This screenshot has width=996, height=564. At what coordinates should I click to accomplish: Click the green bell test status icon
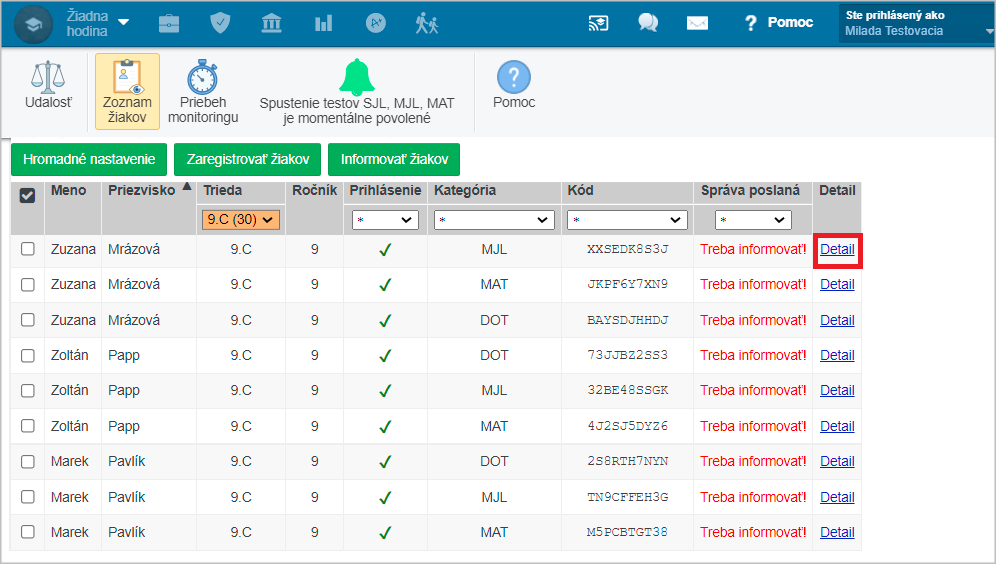(x=356, y=77)
